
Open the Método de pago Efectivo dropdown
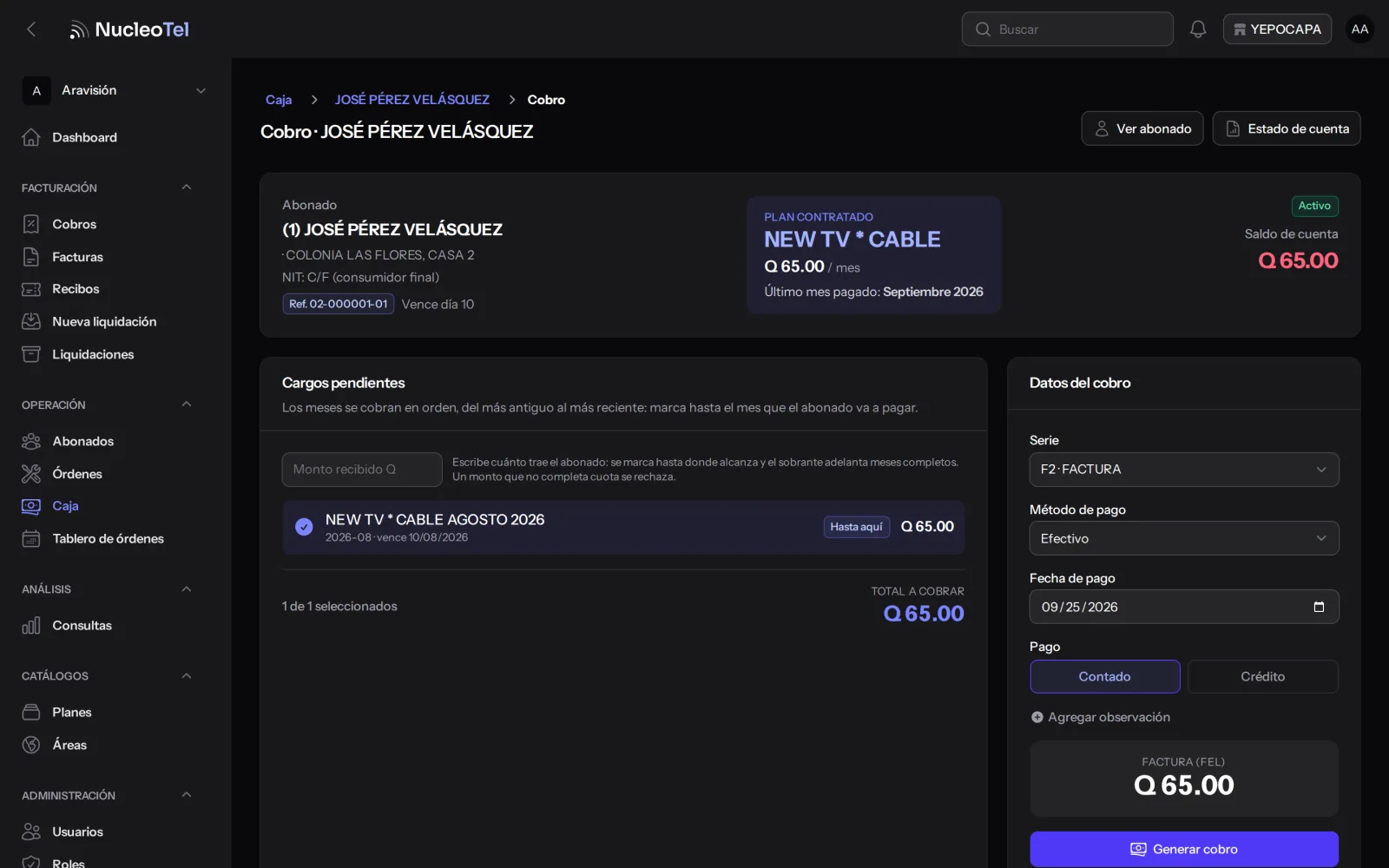(x=1184, y=538)
